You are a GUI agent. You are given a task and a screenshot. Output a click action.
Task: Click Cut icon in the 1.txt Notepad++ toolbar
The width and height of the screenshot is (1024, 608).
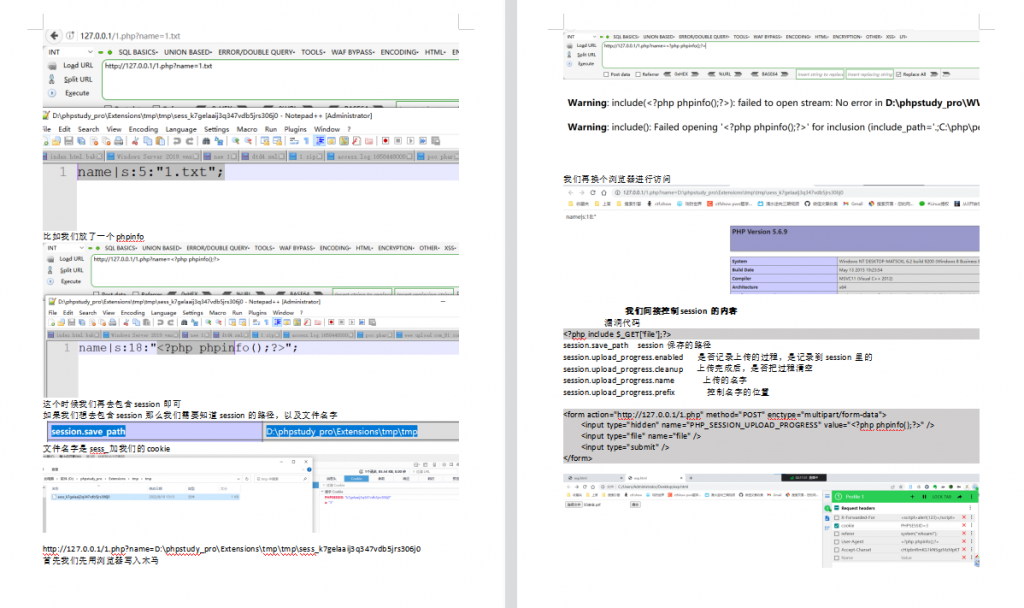pyautogui.click(x=135, y=141)
